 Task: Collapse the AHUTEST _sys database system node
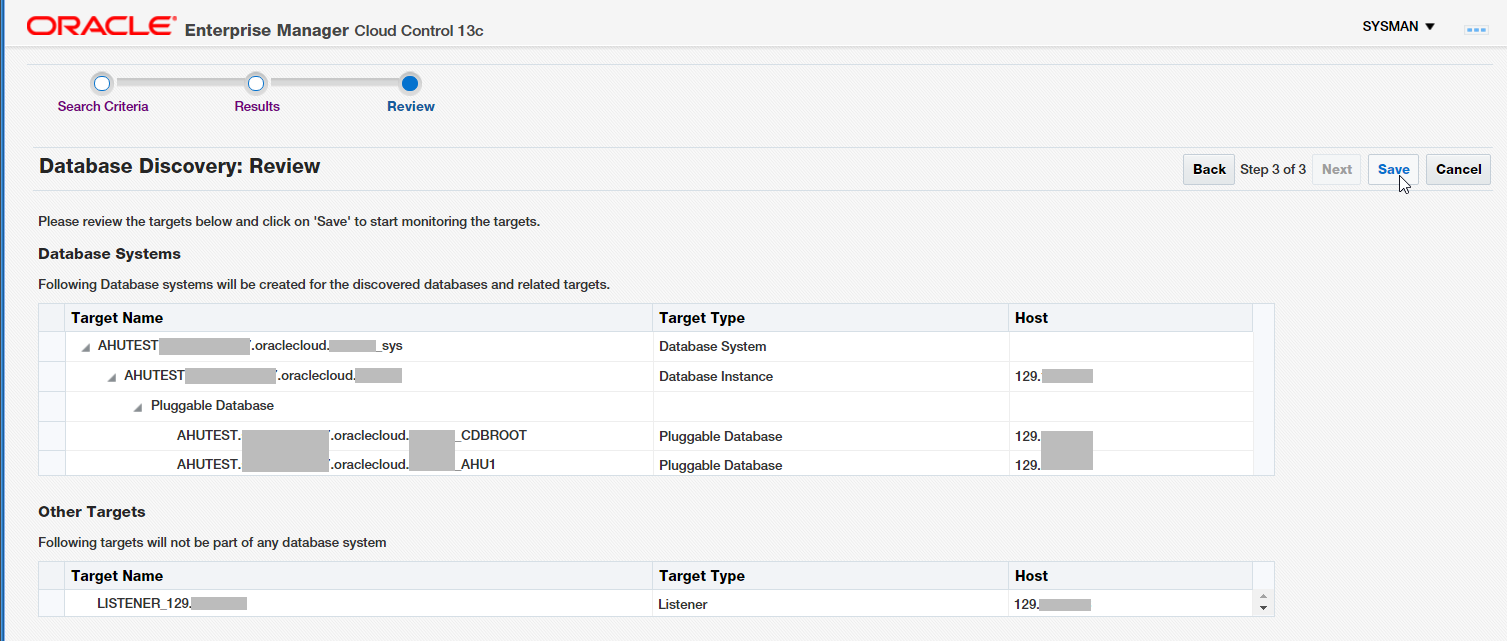coord(86,347)
